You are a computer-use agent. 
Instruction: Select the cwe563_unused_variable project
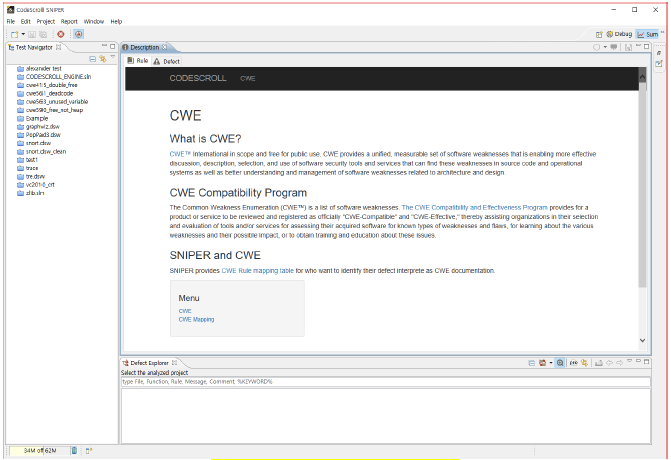pyautogui.click(x=52, y=102)
